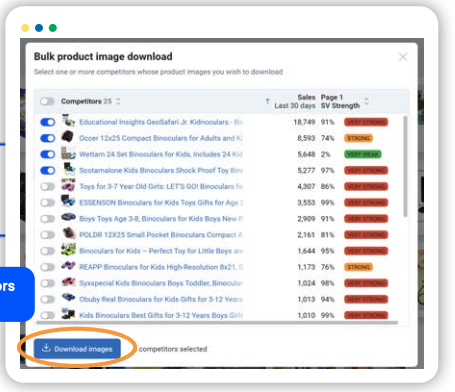Open Binoculars for Kids – Perfect Toy link

tap(161, 251)
